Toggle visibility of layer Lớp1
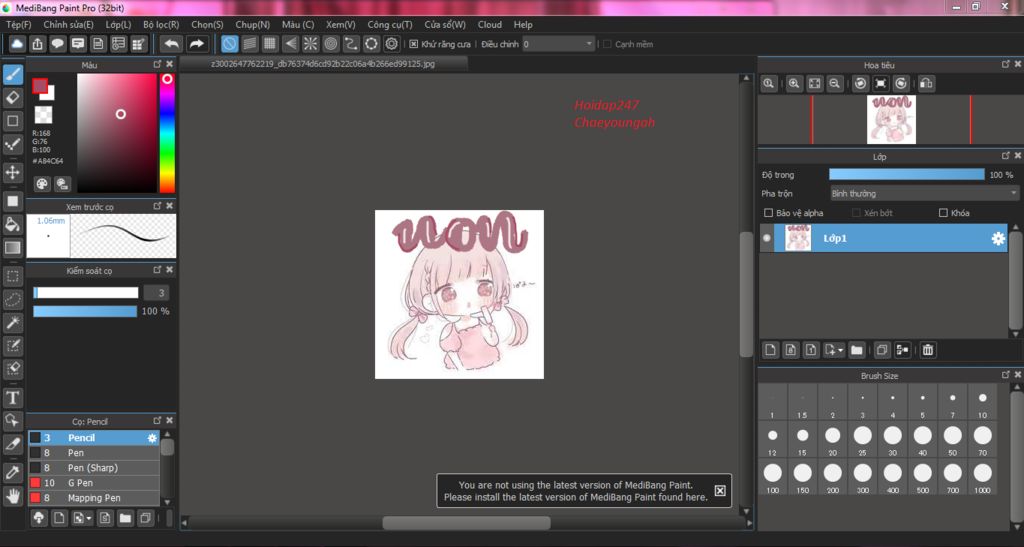 [x=767, y=238]
